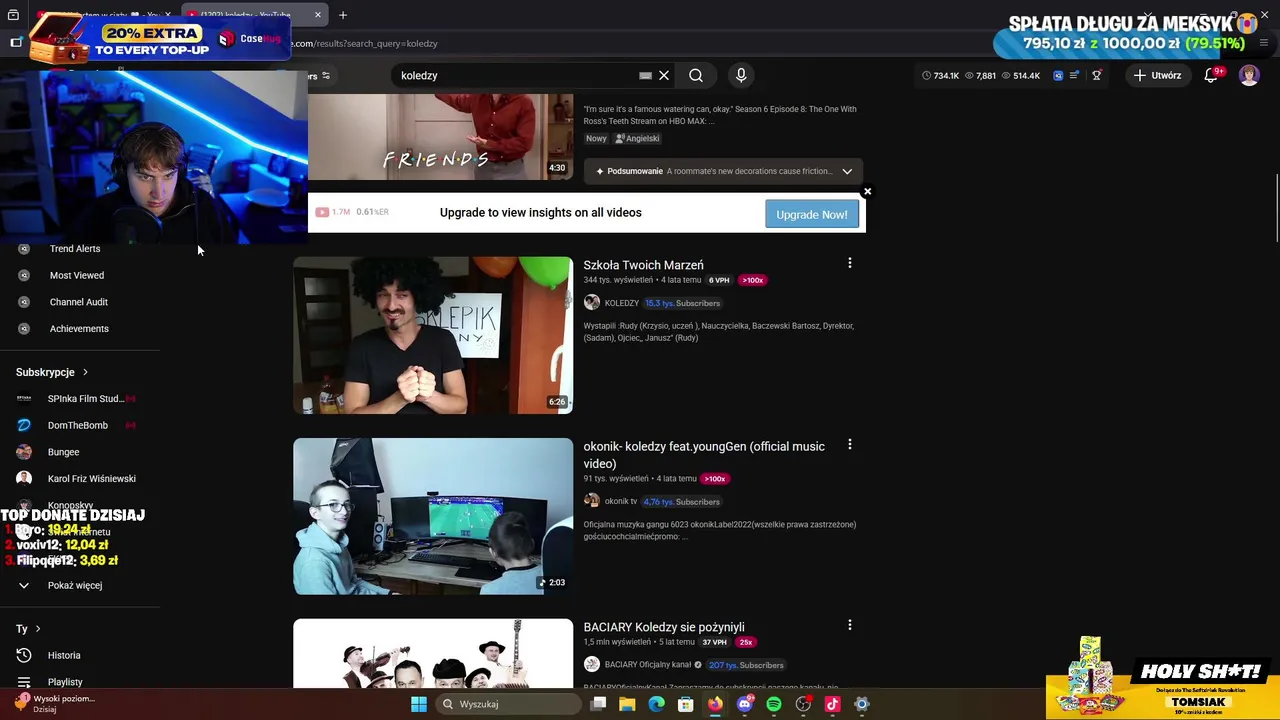Click the 514.4K views counter in toolbar

tap(1020, 75)
